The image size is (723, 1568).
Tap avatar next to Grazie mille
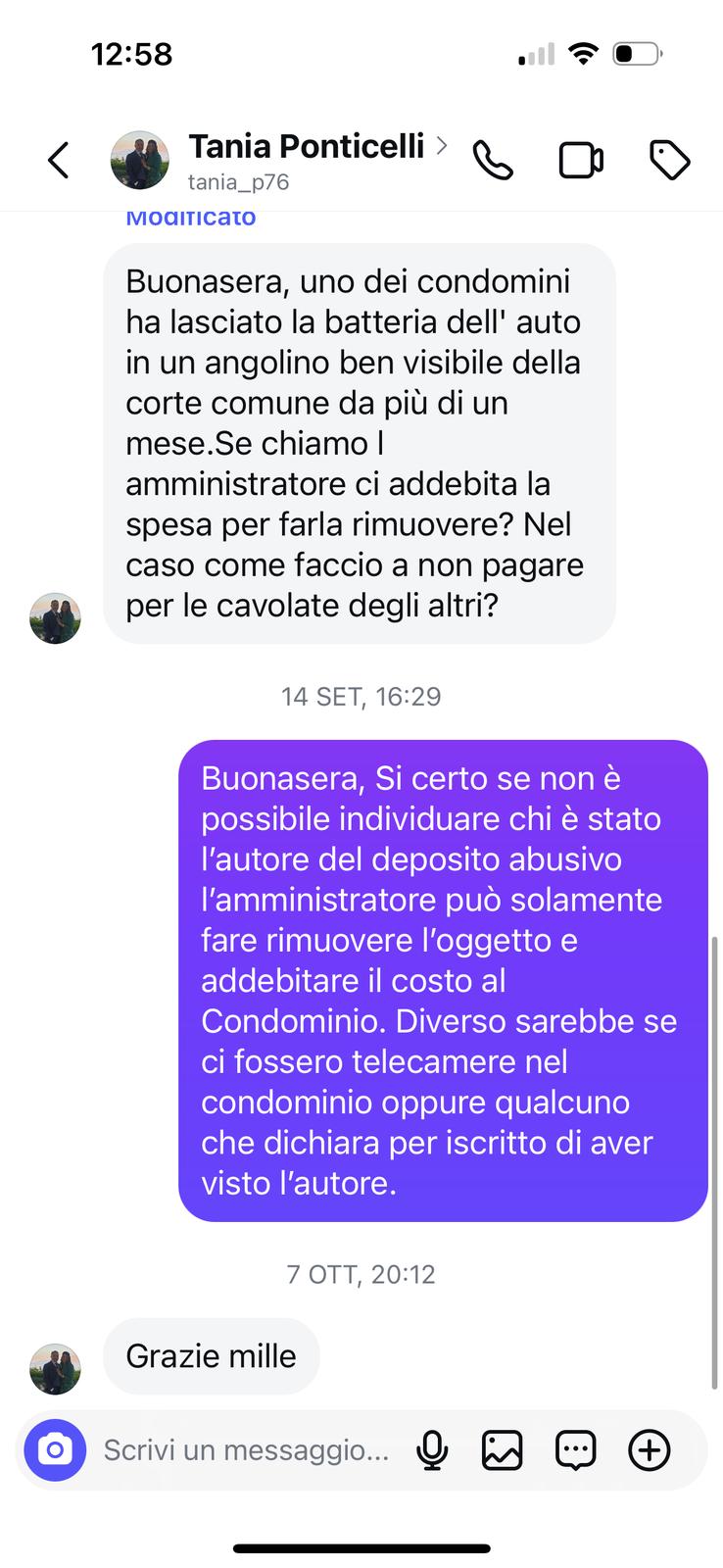(55, 1369)
